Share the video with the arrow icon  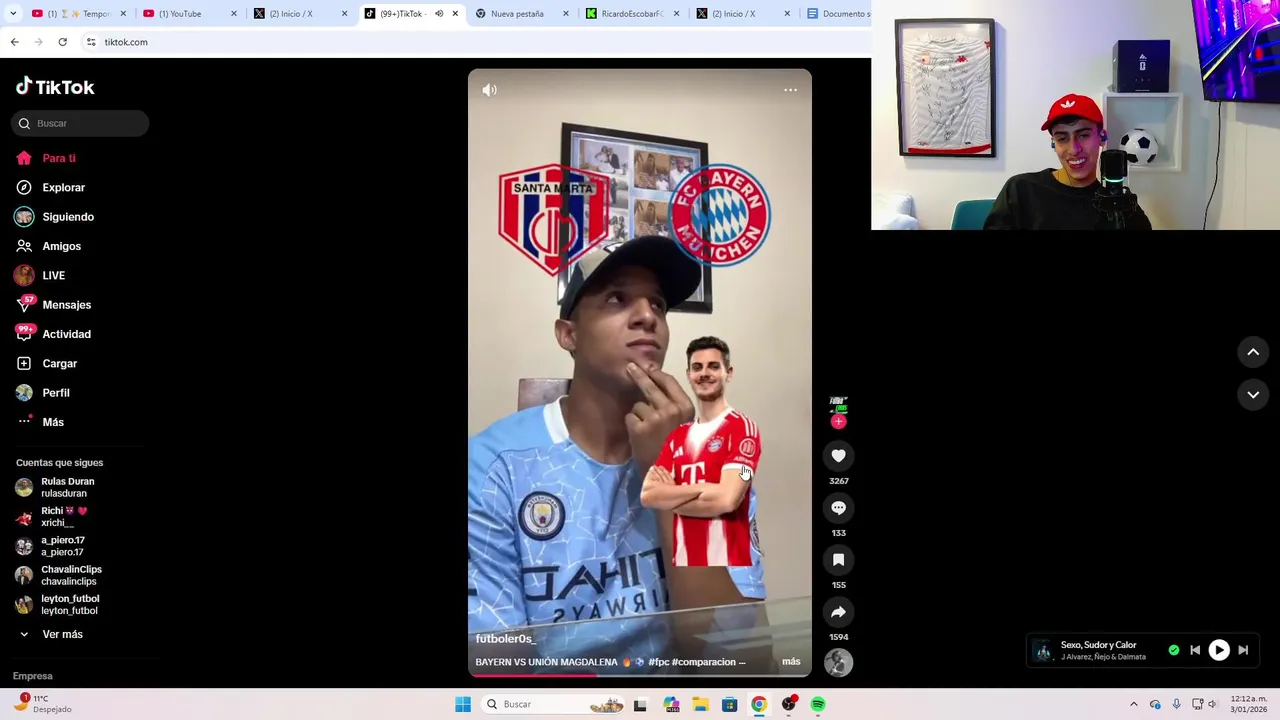coord(838,612)
